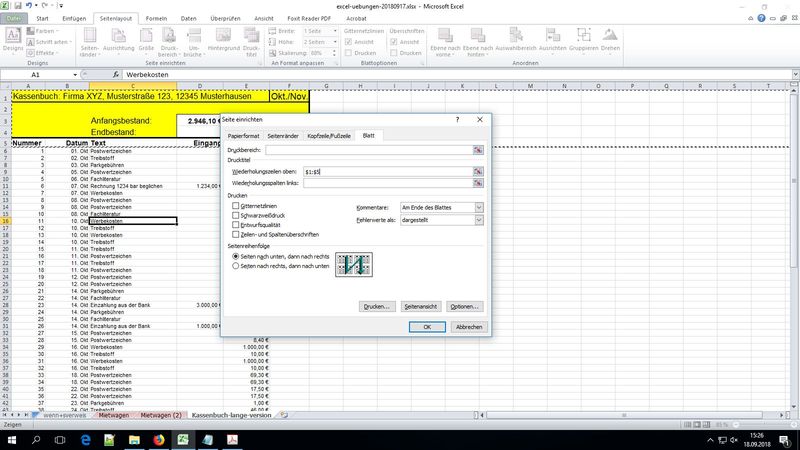Expand the Fehlerwerte als dropdown
This screenshot has width=800, height=450.
point(479,220)
